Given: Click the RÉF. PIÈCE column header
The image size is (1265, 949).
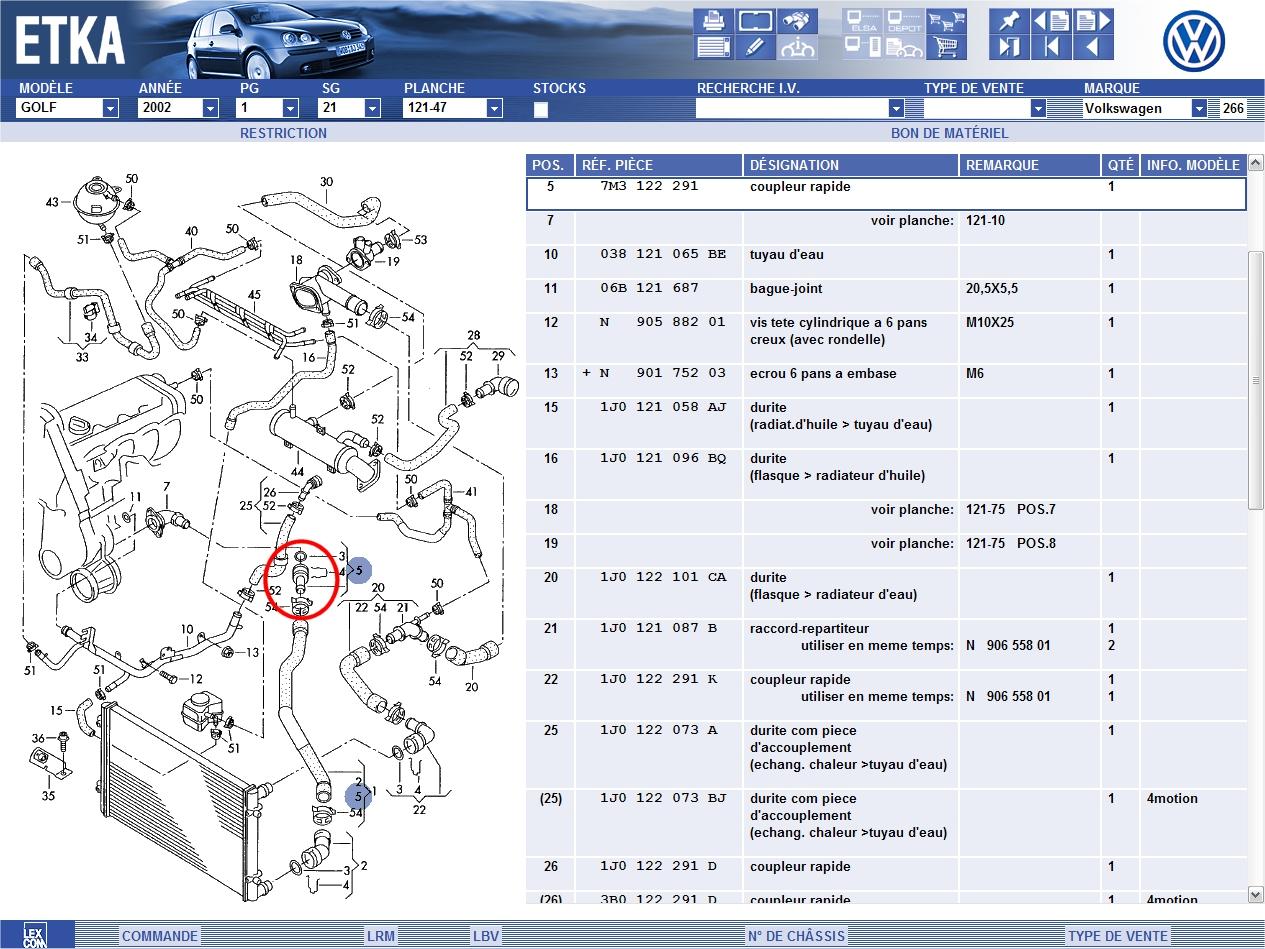Looking at the screenshot, I should (659, 165).
